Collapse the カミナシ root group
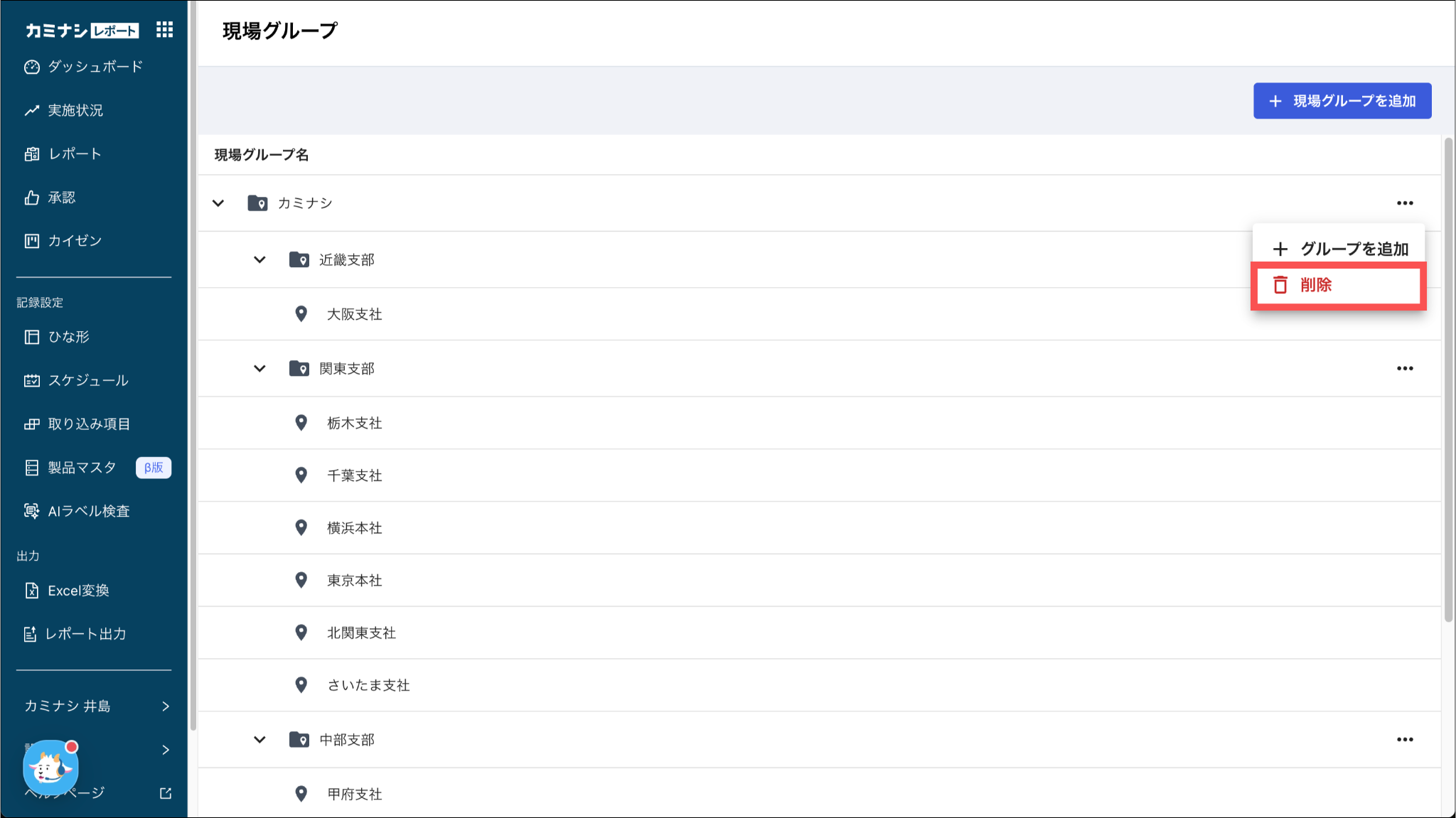The image size is (1456, 818). click(218, 203)
